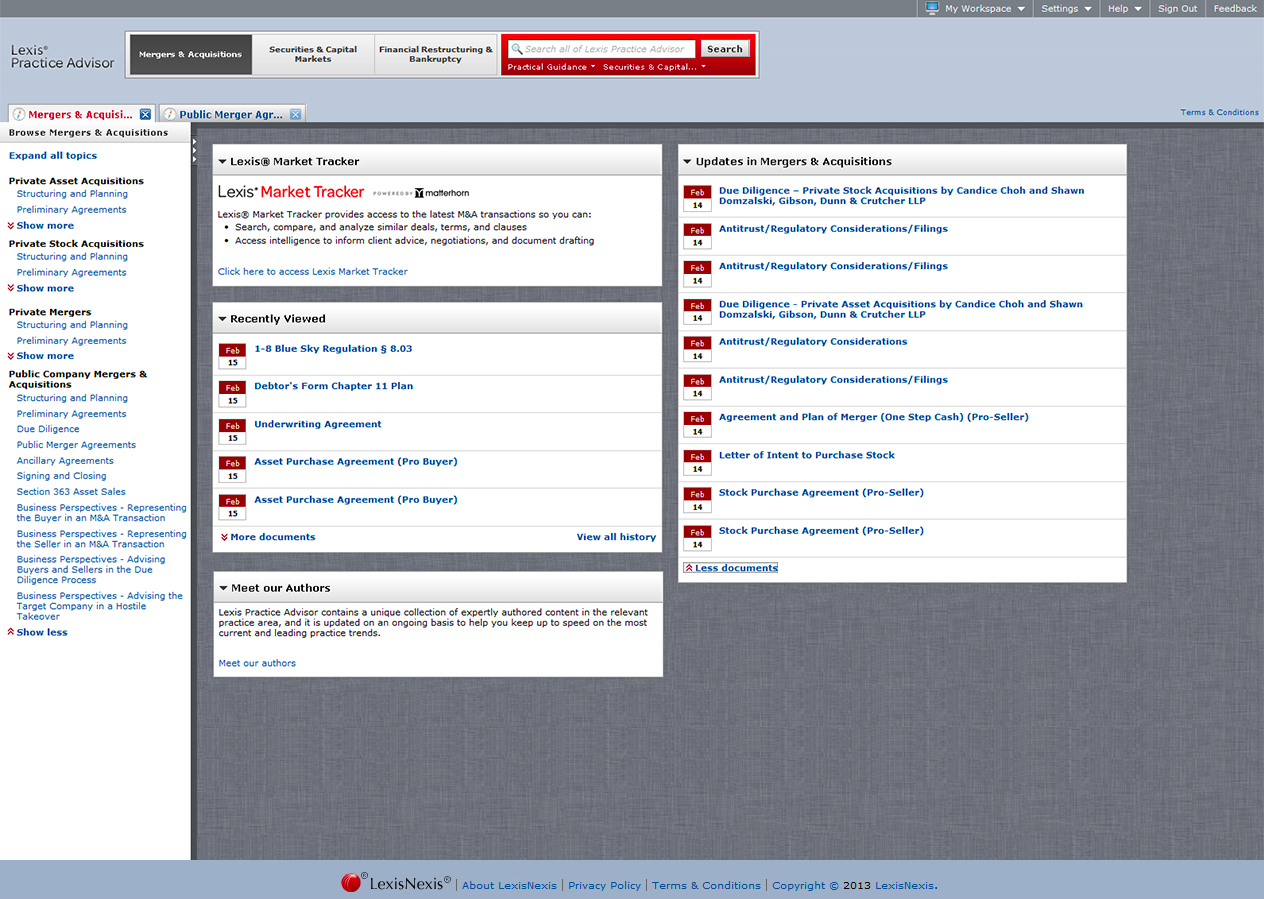The width and height of the screenshot is (1264, 899).
Task: Open View all history link
Action: point(616,537)
